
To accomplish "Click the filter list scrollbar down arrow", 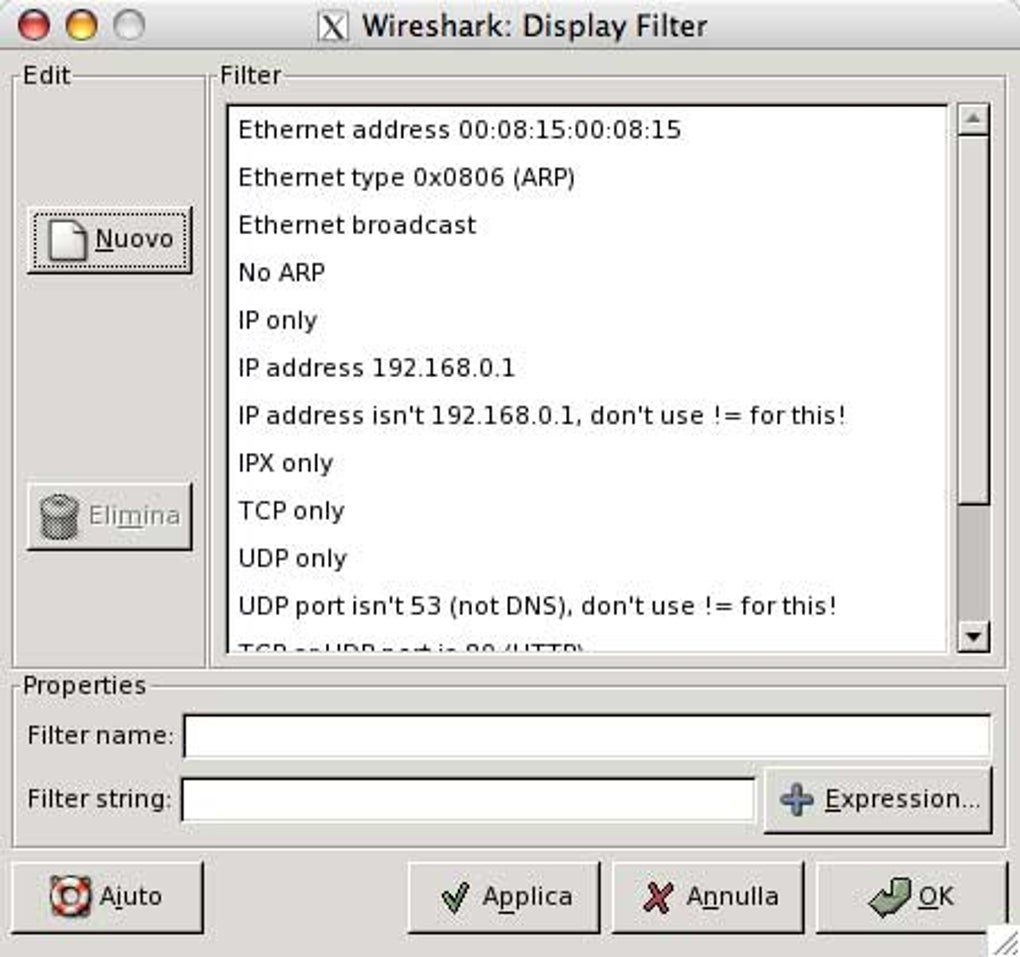I will [x=973, y=636].
